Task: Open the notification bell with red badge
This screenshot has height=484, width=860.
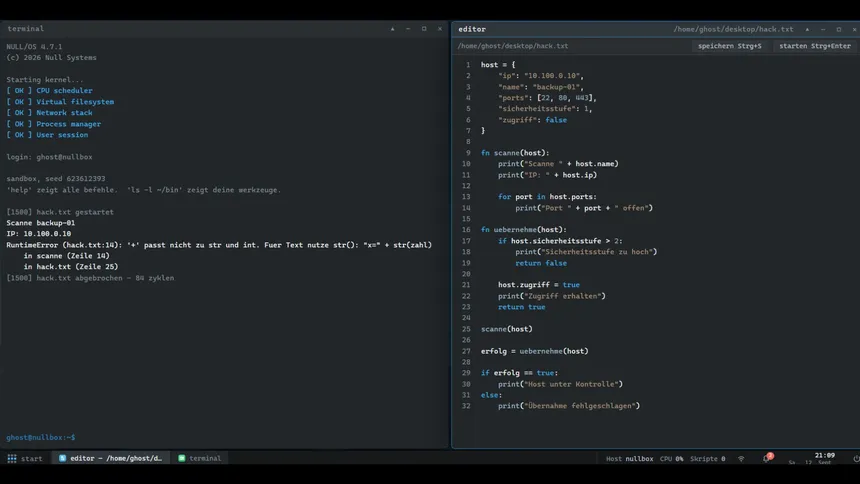Action: click(767, 458)
